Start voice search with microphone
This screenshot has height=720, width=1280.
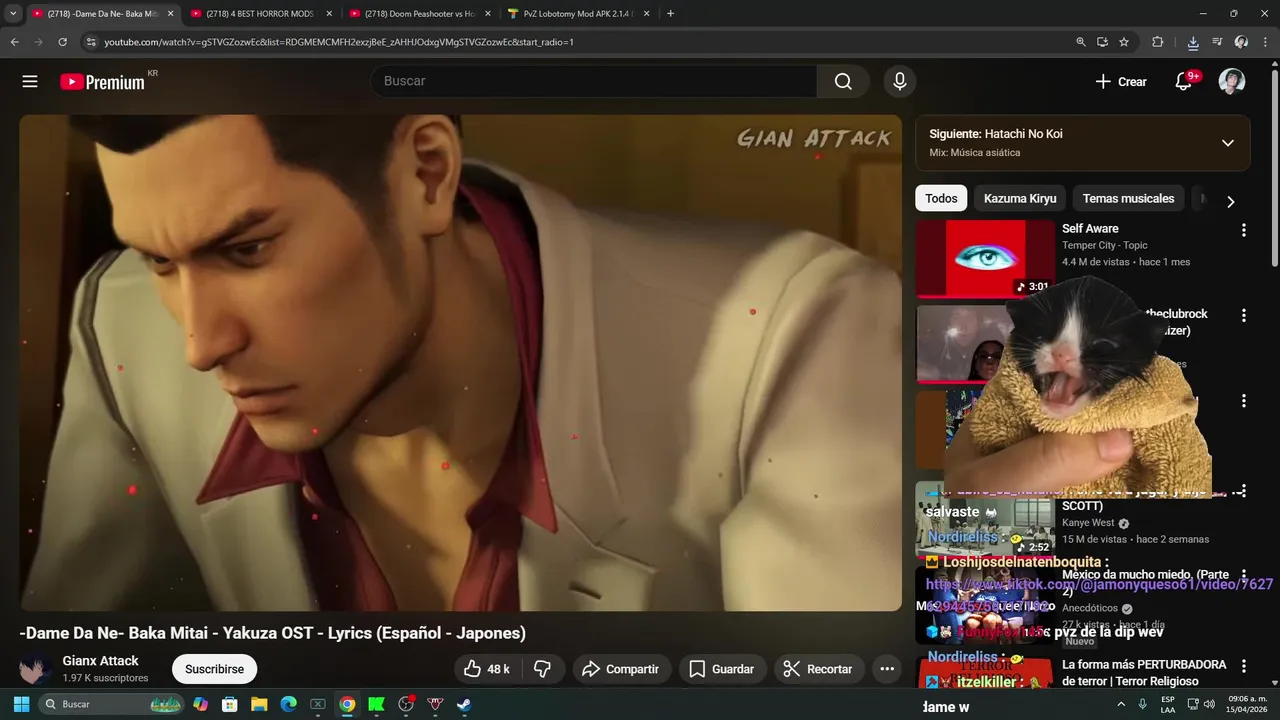pyautogui.click(x=900, y=82)
